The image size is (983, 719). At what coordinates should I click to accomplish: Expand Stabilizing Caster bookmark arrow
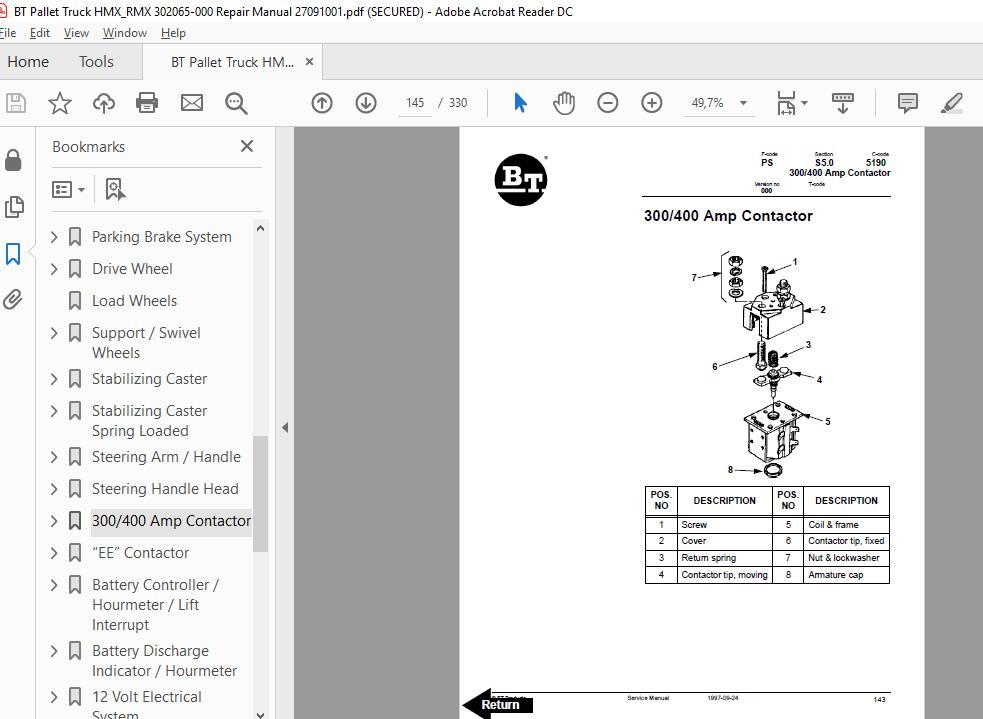click(54, 379)
